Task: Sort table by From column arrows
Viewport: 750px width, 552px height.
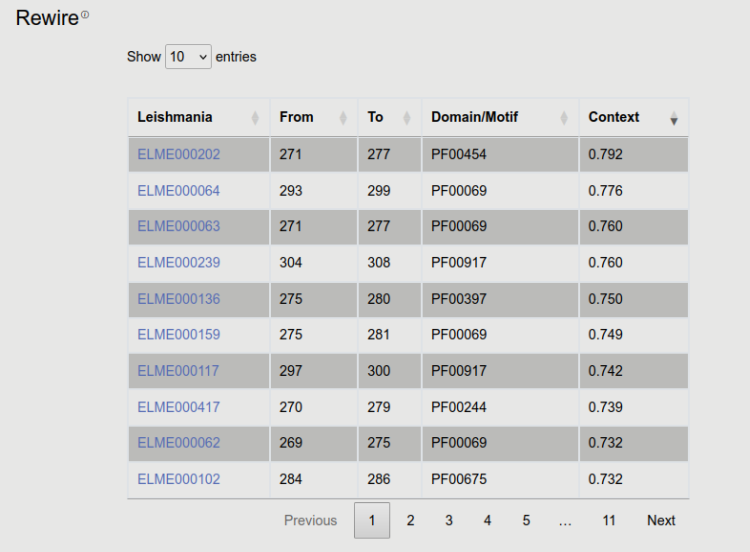Action: pyautogui.click(x=344, y=118)
